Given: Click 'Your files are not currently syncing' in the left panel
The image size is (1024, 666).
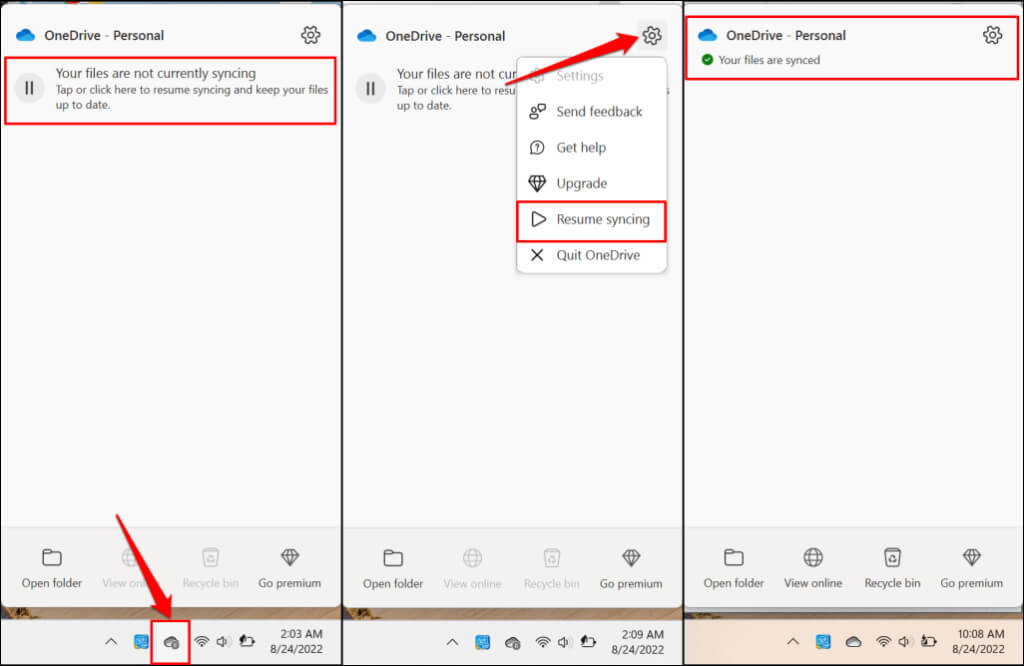Looking at the screenshot, I should pos(155,73).
